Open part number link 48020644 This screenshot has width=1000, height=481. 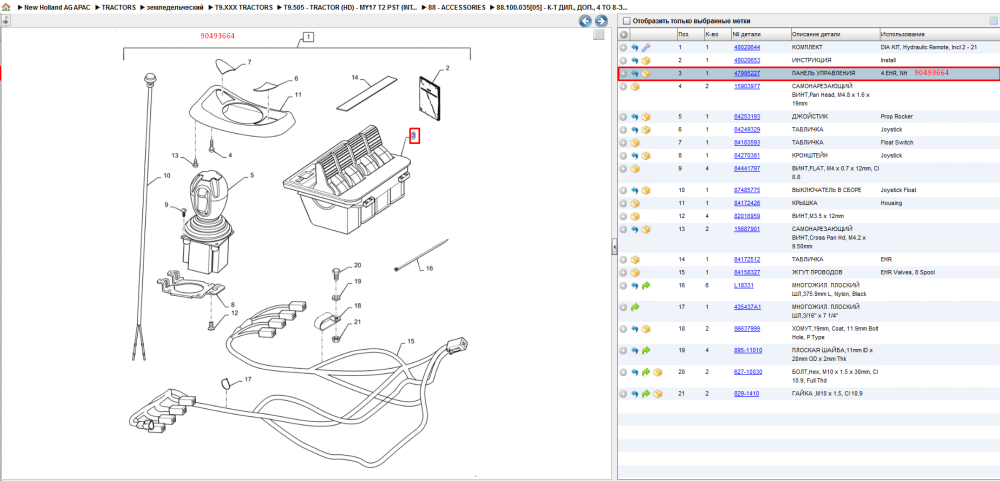747,47
